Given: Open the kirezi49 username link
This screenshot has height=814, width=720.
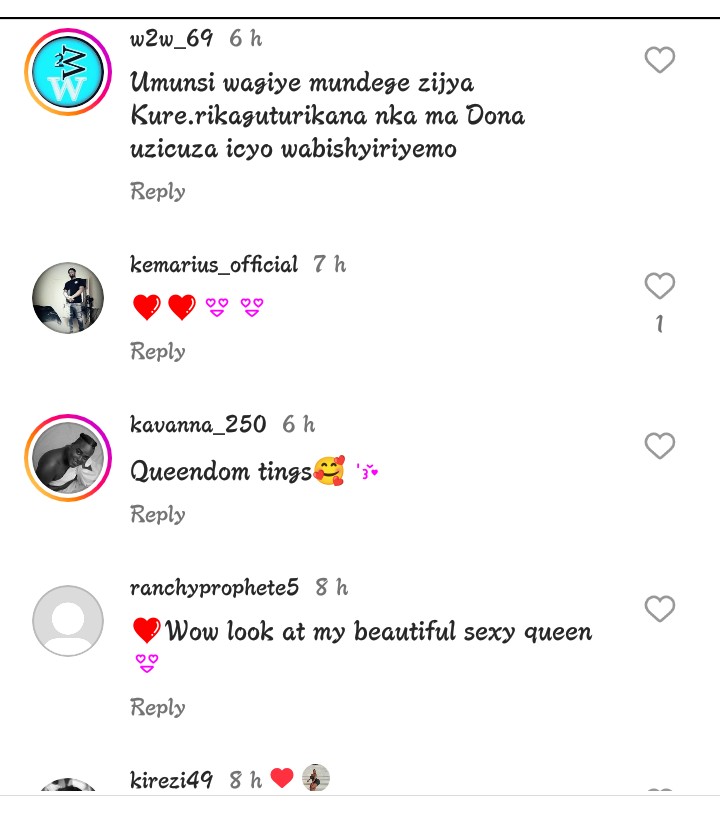Looking at the screenshot, I should point(171,780).
